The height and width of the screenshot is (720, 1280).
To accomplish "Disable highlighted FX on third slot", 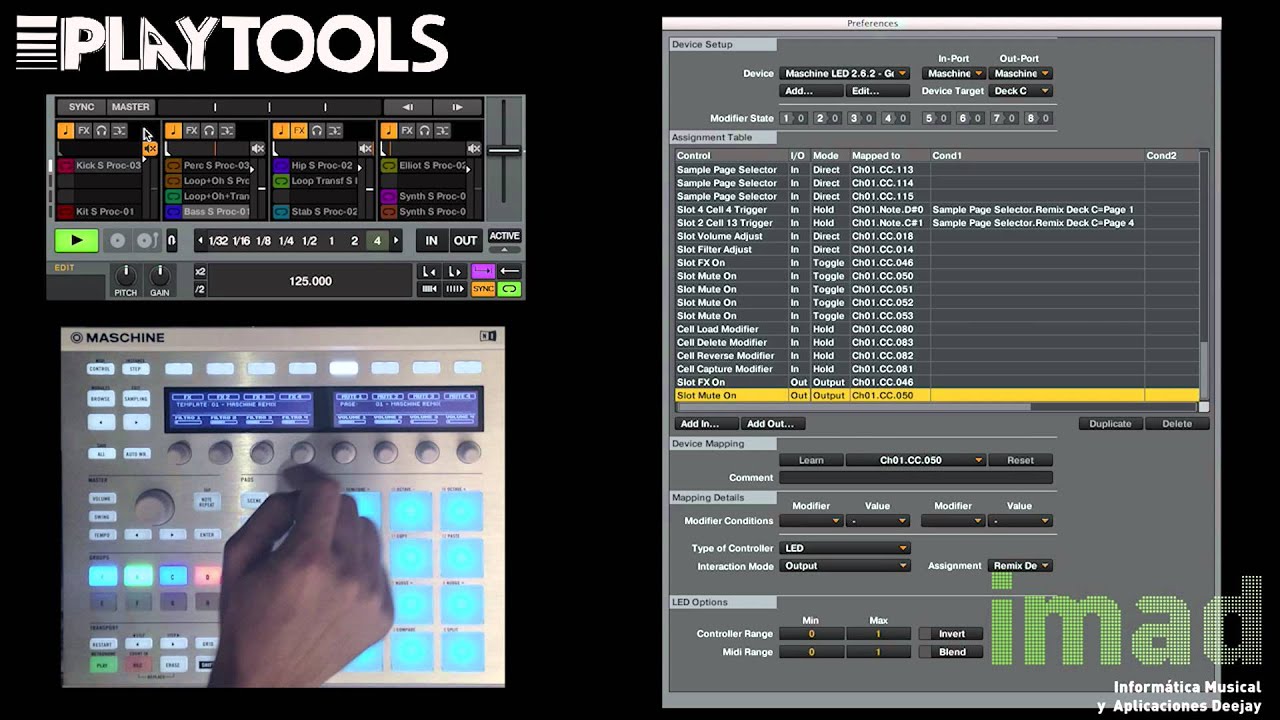I will (299, 130).
